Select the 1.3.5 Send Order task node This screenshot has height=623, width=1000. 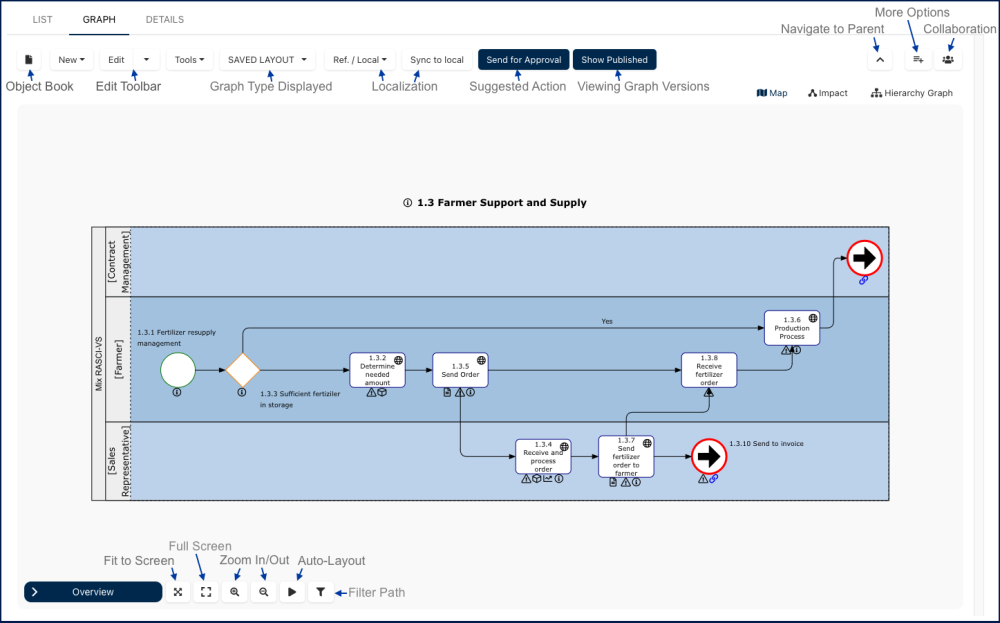(x=460, y=370)
